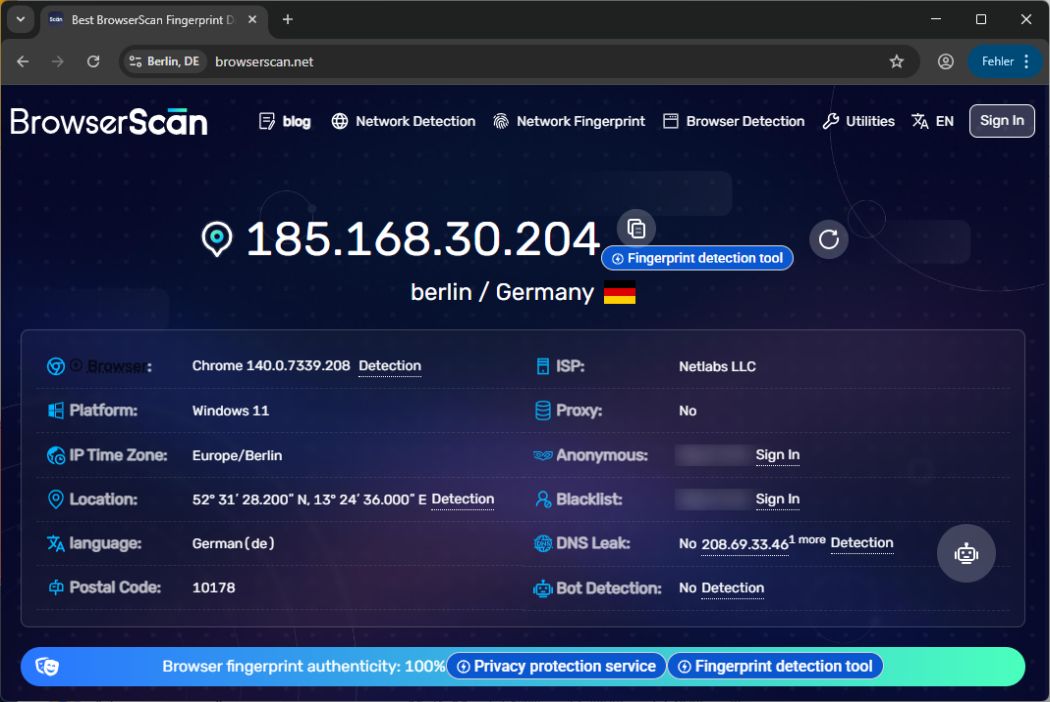The width and height of the screenshot is (1050, 702).
Task: Click the Bot Detection robot icon
Action: click(x=542, y=588)
